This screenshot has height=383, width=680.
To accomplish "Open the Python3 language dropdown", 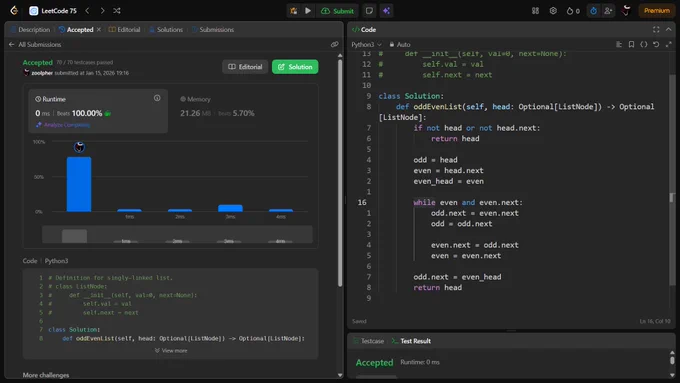I will tap(366, 44).
